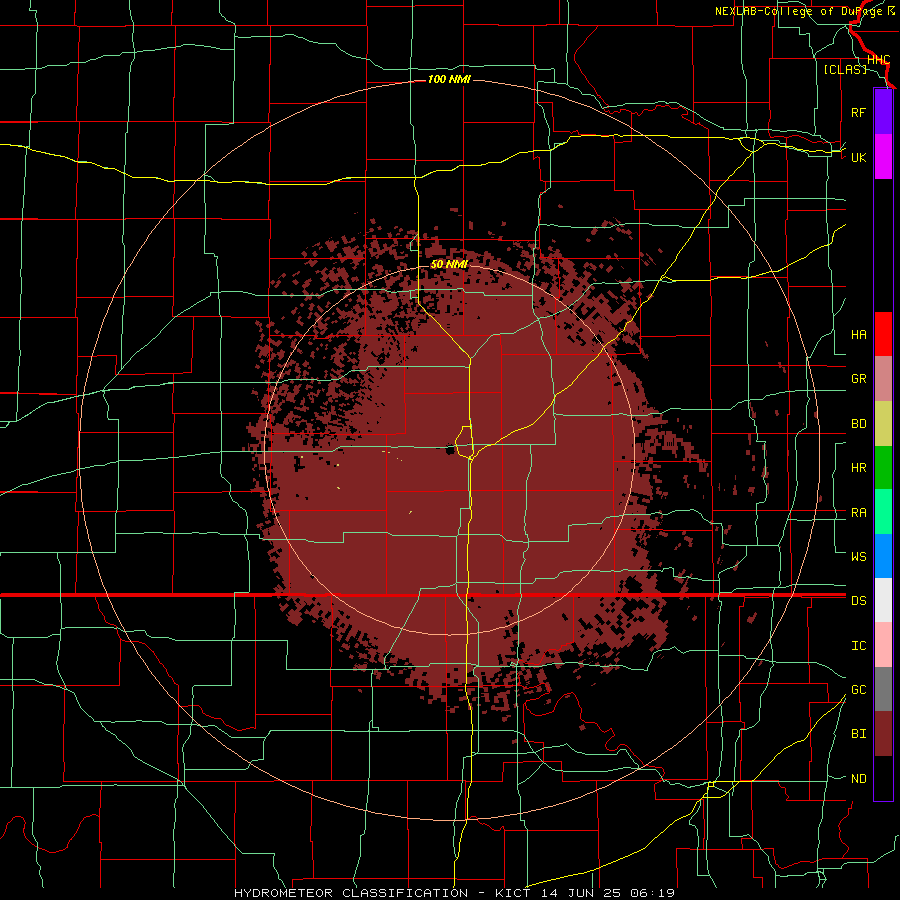Click the HA legend label
Screen dimensions: 900x900
pyautogui.click(x=858, y=335)
